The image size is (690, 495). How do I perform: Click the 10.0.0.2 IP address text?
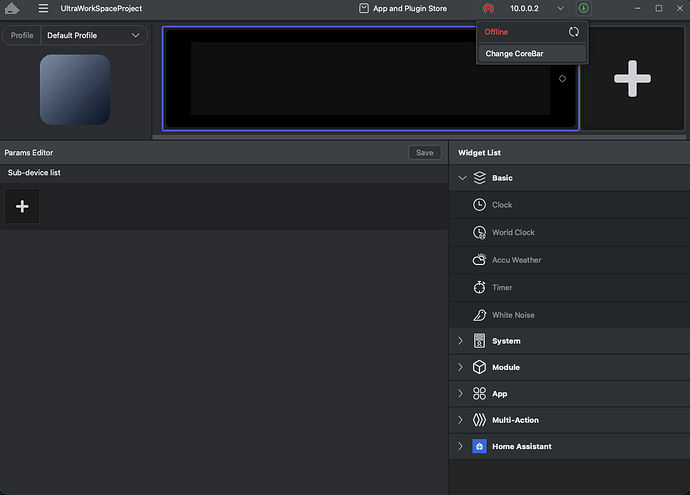click(524, 8)
